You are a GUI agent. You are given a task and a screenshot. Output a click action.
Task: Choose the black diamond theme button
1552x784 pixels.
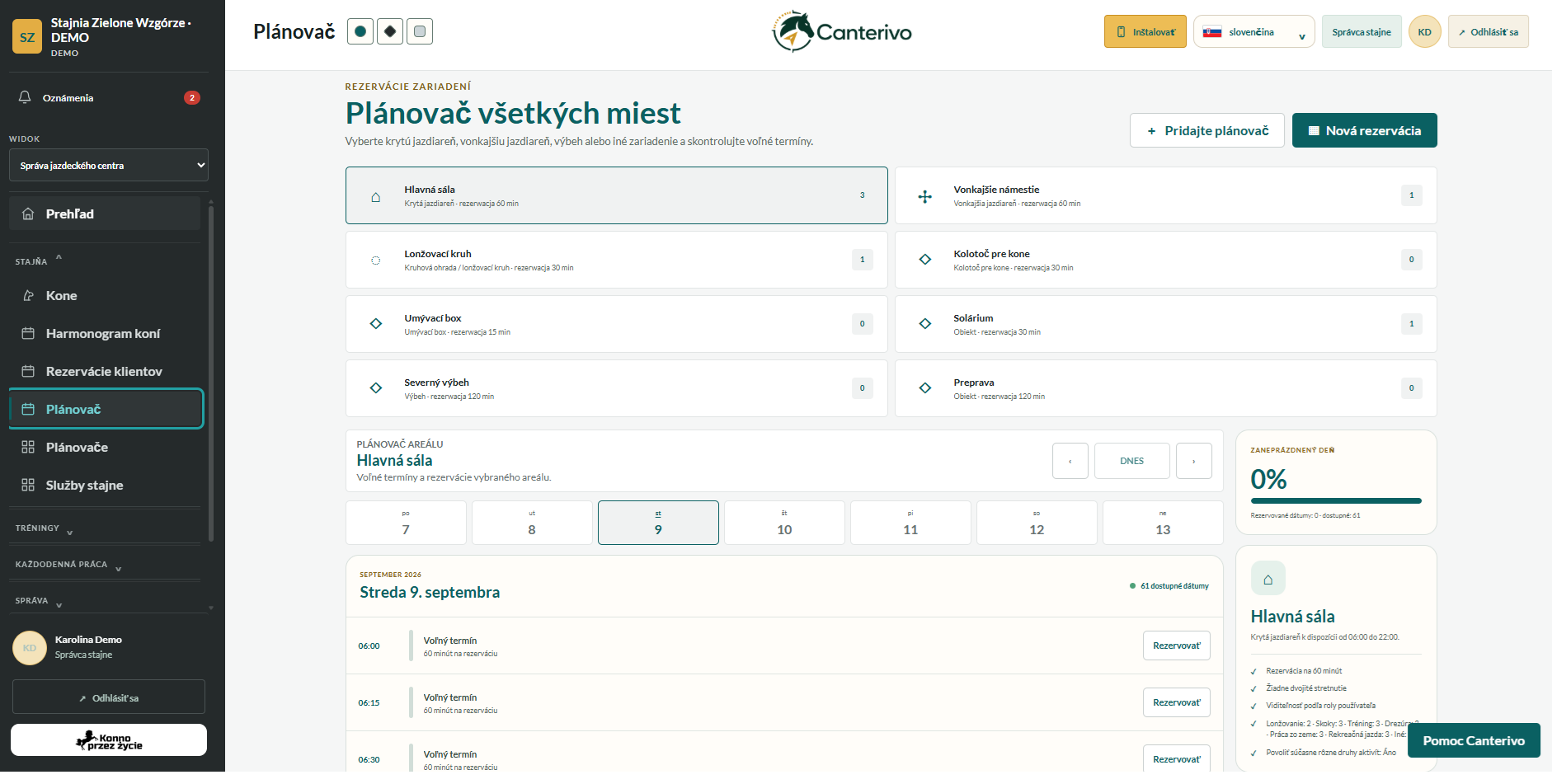point(390,31)
